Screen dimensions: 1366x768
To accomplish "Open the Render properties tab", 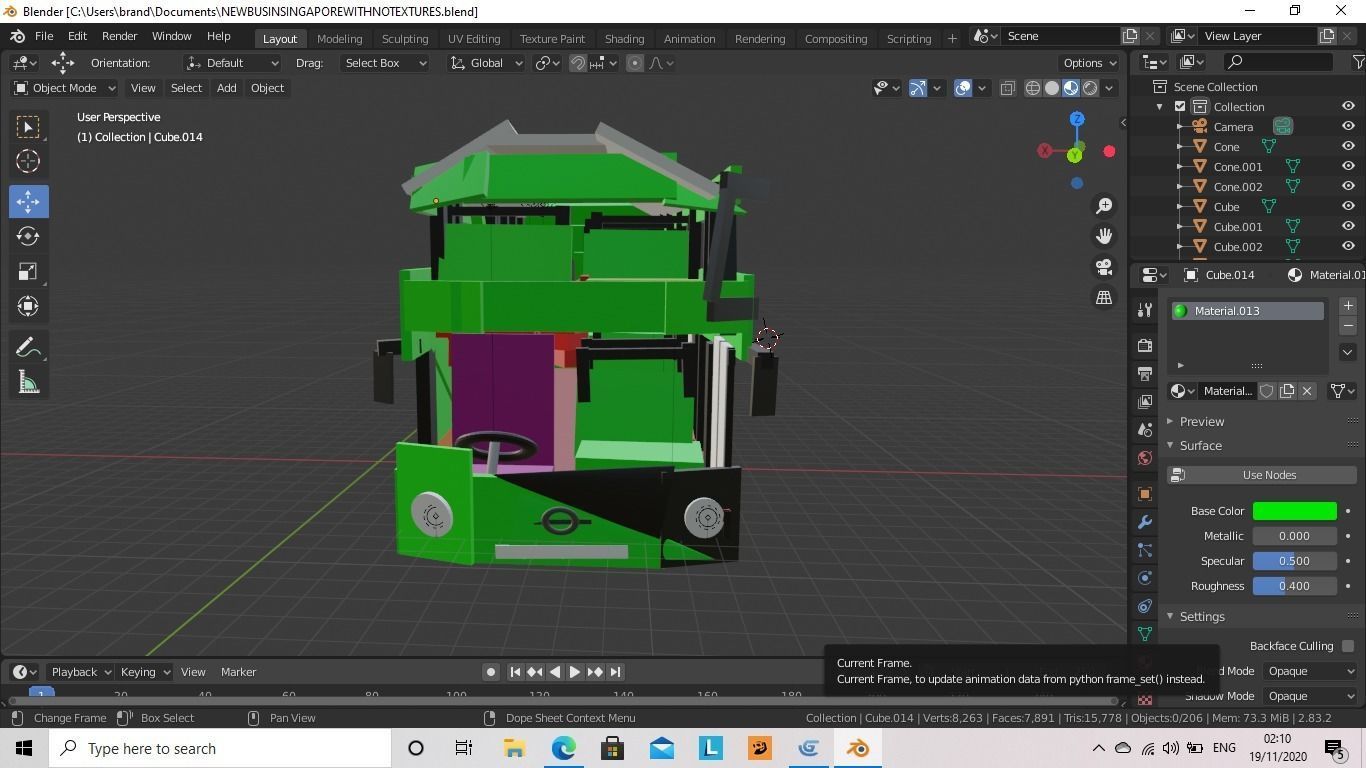I will tap(1145, 345).
